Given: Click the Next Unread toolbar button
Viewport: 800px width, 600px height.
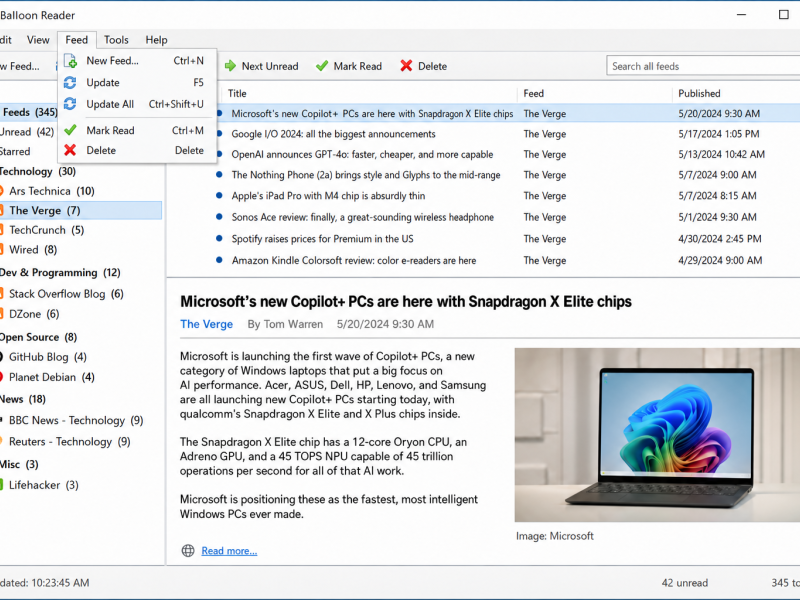Looking at the screenshot, I should coord(262,66).
